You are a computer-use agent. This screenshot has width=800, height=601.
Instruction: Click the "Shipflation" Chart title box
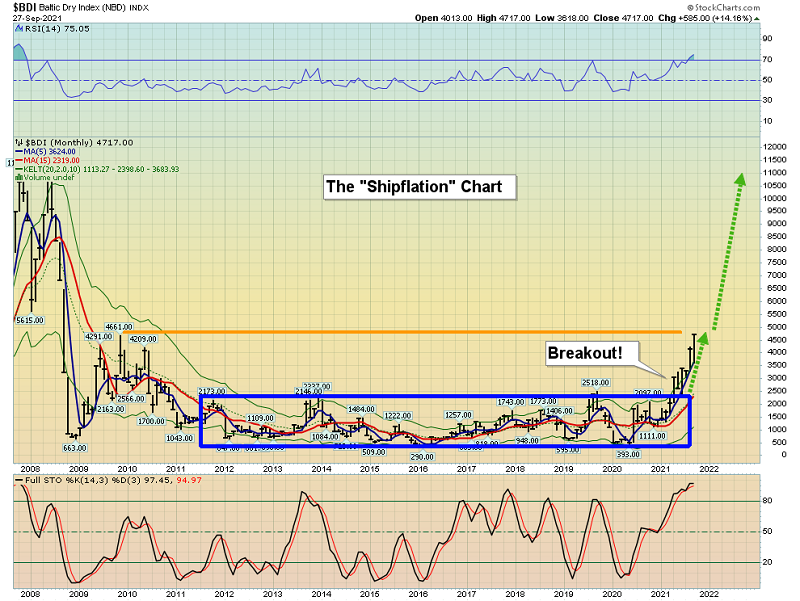click(419, 187)
